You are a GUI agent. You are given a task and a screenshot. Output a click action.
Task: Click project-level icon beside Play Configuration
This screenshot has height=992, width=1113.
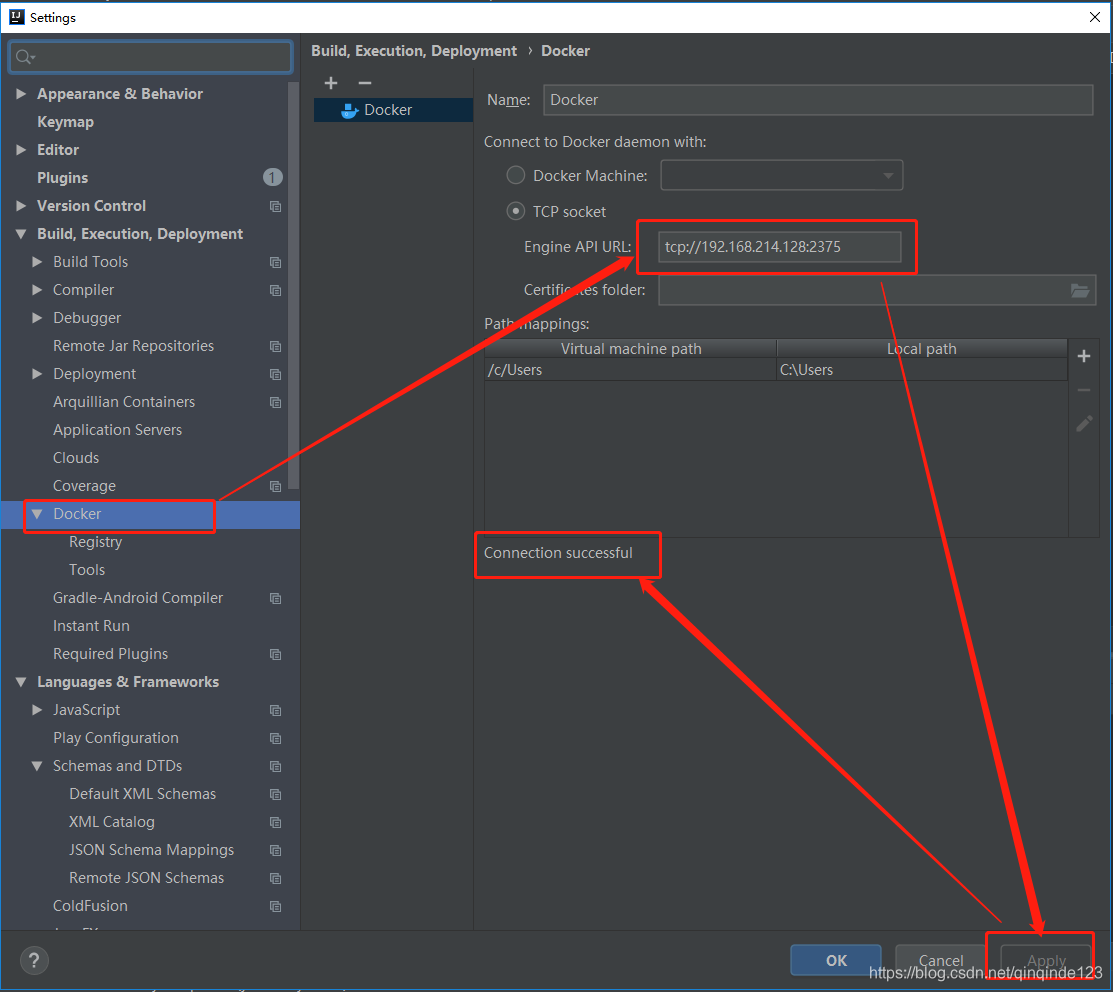pos(275,739)
